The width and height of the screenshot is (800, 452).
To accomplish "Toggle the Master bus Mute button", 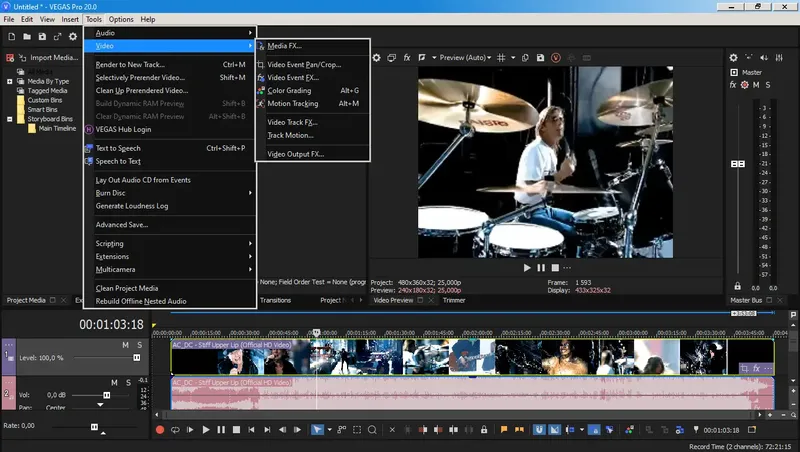I will coord(757,84).
